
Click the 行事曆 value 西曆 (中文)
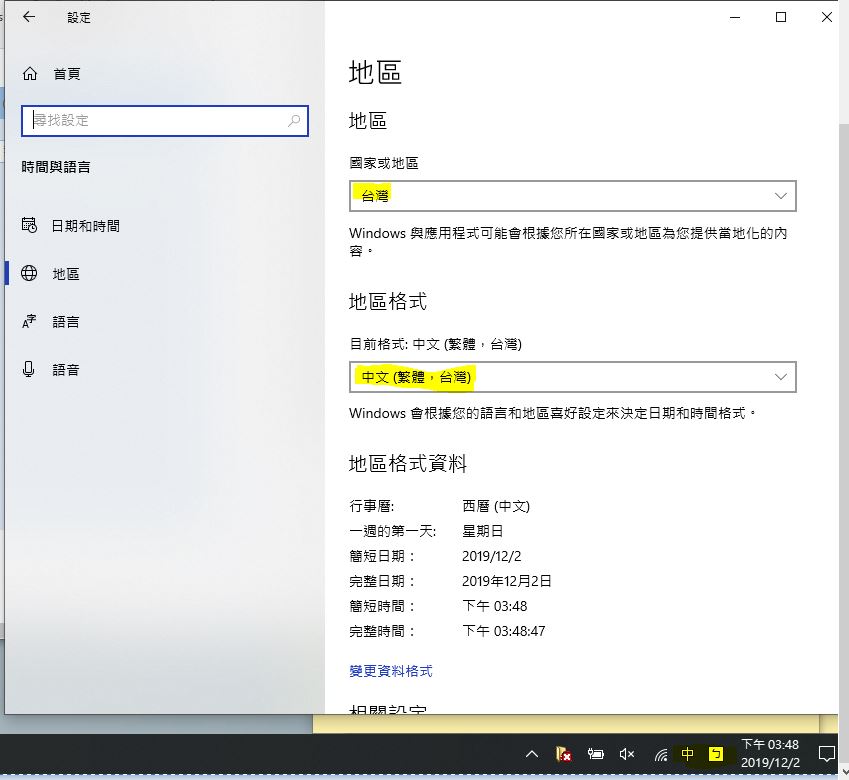point(496,506)
